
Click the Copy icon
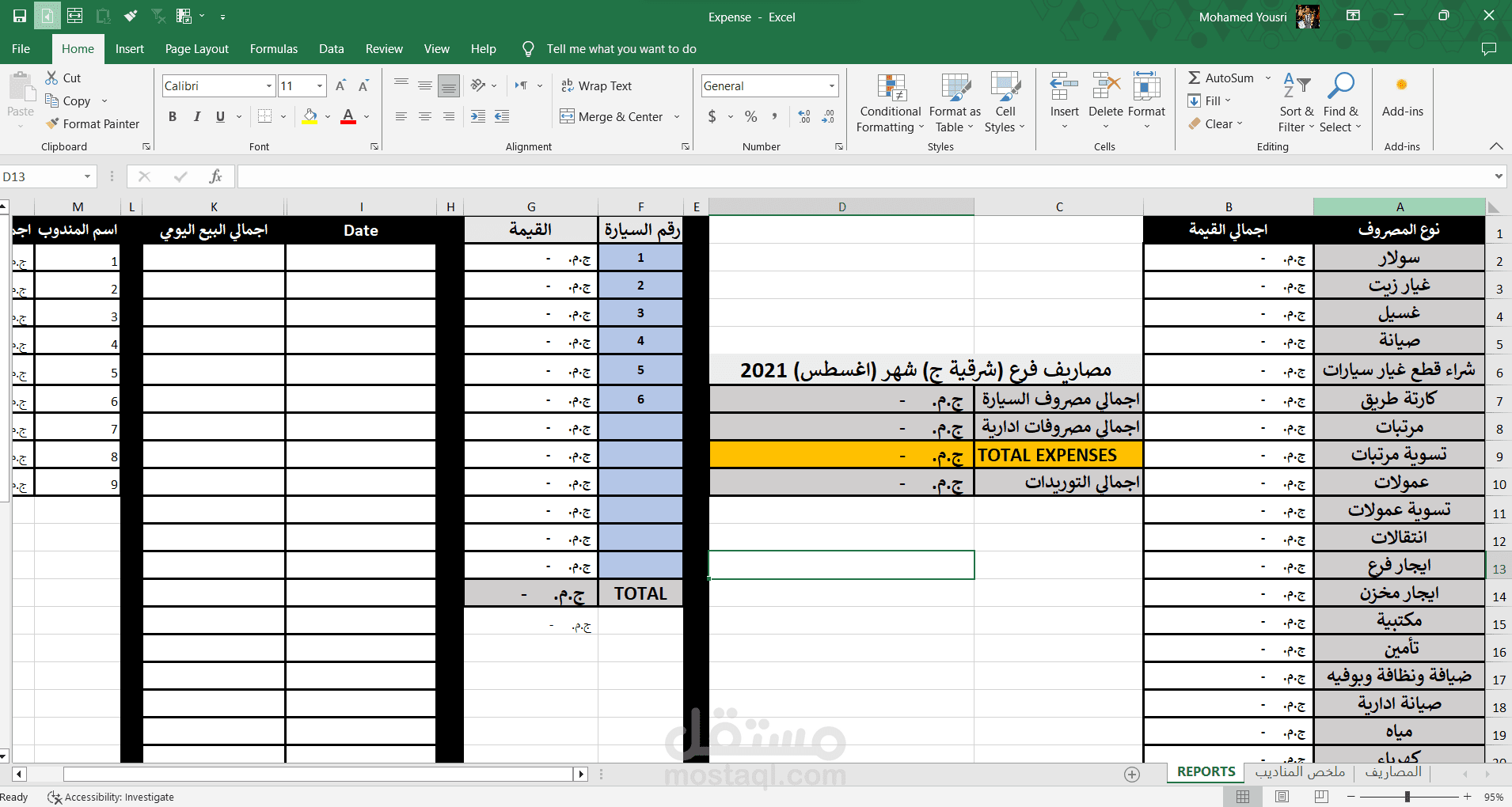(52, 100)
